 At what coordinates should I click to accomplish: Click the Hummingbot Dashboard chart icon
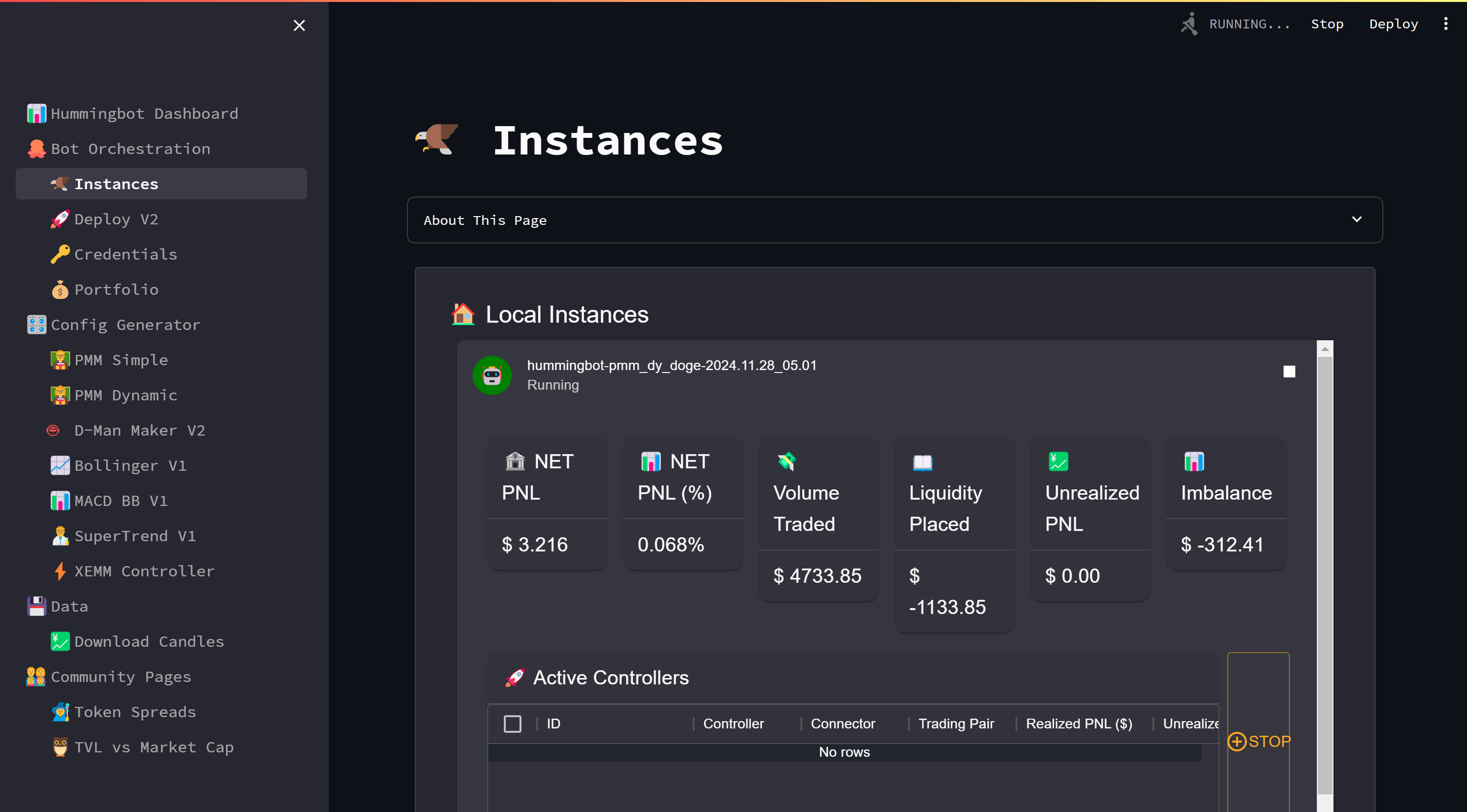[x=37, y=114]
